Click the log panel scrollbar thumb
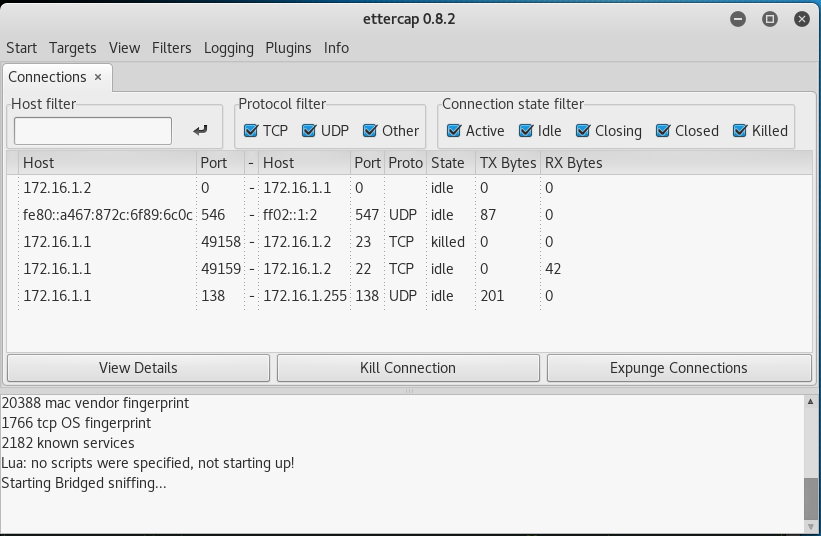Image resolution: width=821 pixels, height=536 pixels. (810, 497)
